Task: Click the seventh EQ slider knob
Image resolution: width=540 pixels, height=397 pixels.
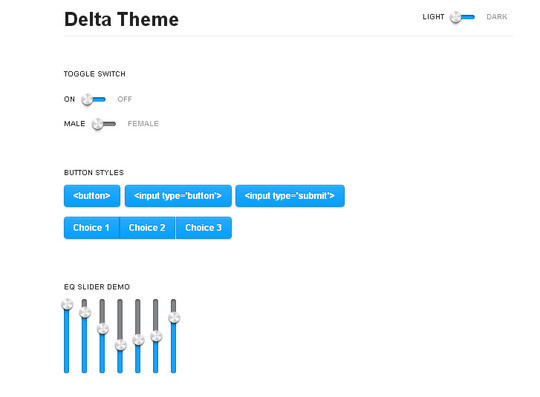Action: tap(174, 317)
